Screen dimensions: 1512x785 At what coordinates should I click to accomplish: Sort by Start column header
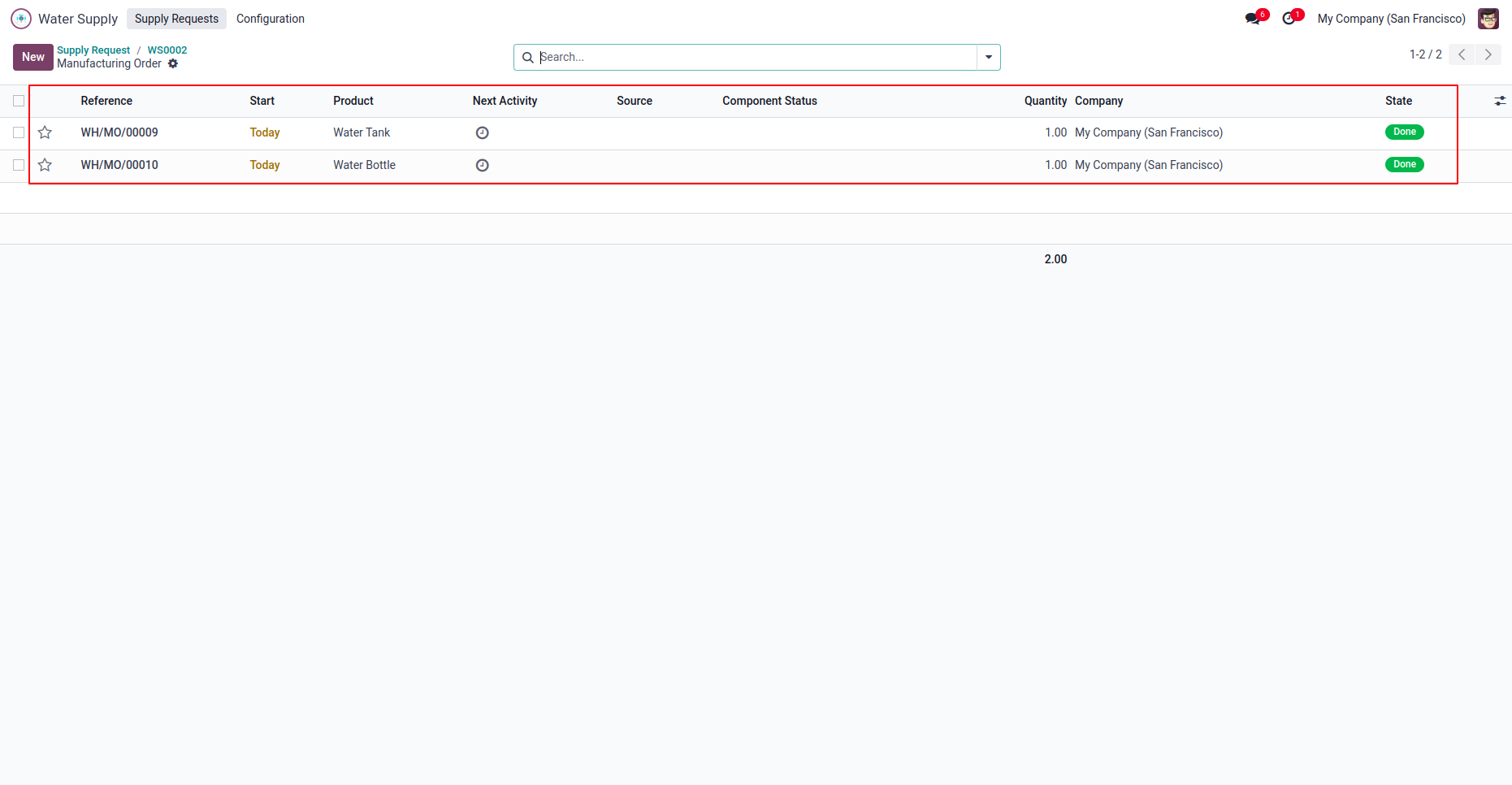(x=262, y=101)
